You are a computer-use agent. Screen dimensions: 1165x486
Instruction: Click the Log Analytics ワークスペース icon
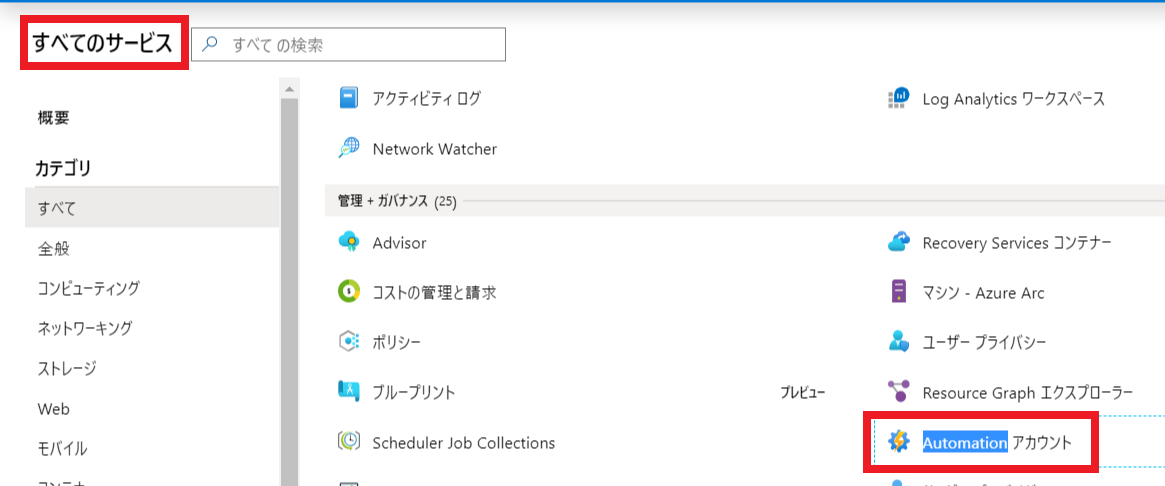[899, 98]
